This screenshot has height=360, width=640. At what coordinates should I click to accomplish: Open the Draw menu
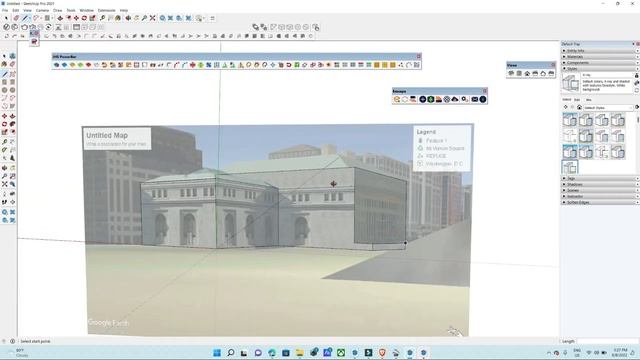coord(58,10)
